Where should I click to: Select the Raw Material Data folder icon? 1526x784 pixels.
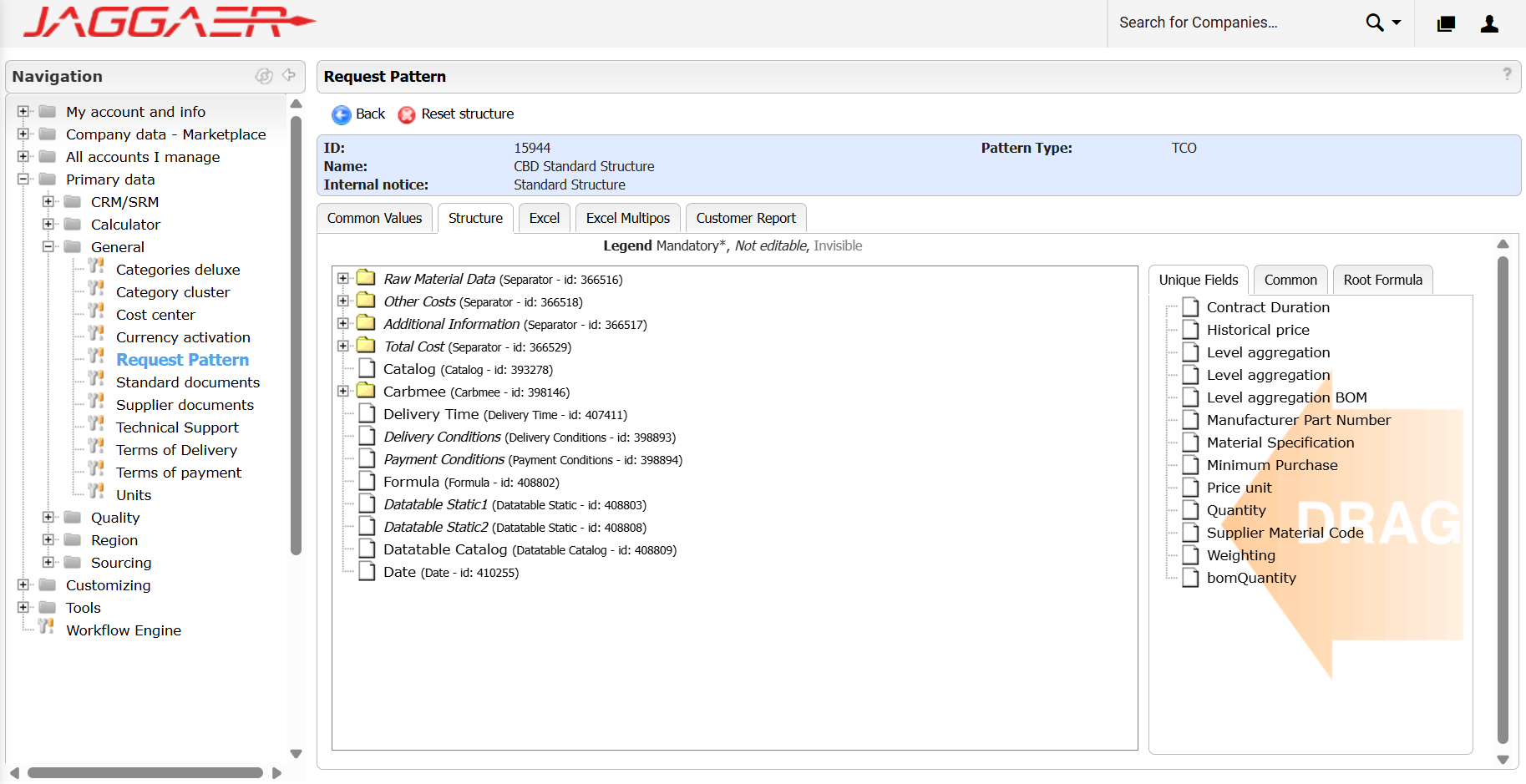tap(366, 277)
